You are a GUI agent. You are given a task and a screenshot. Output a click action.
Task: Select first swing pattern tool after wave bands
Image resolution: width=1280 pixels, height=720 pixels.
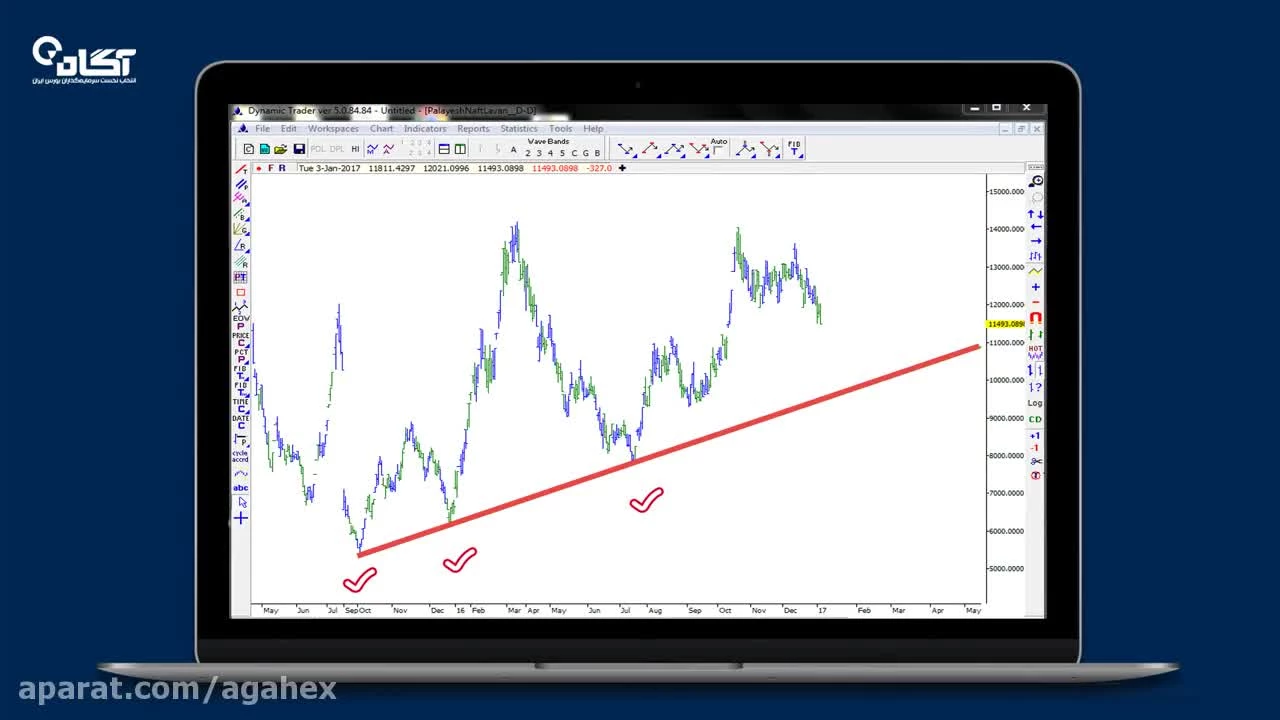coord(626,149)
